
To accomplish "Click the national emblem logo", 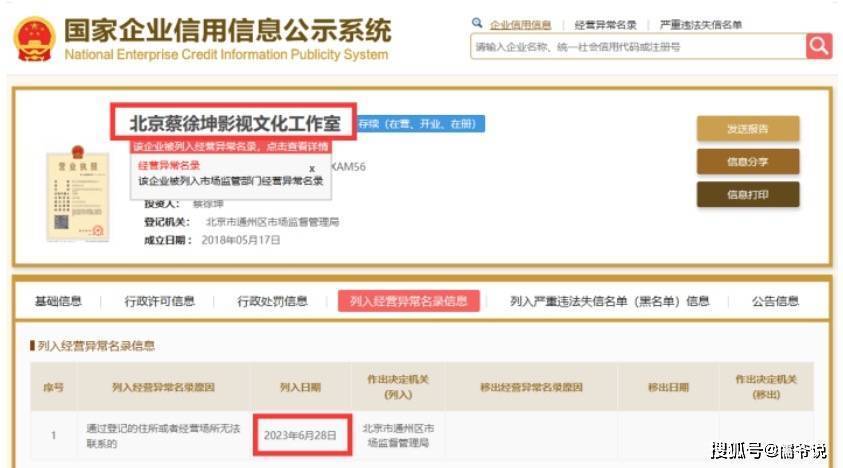I will click(x=34, y=39).
